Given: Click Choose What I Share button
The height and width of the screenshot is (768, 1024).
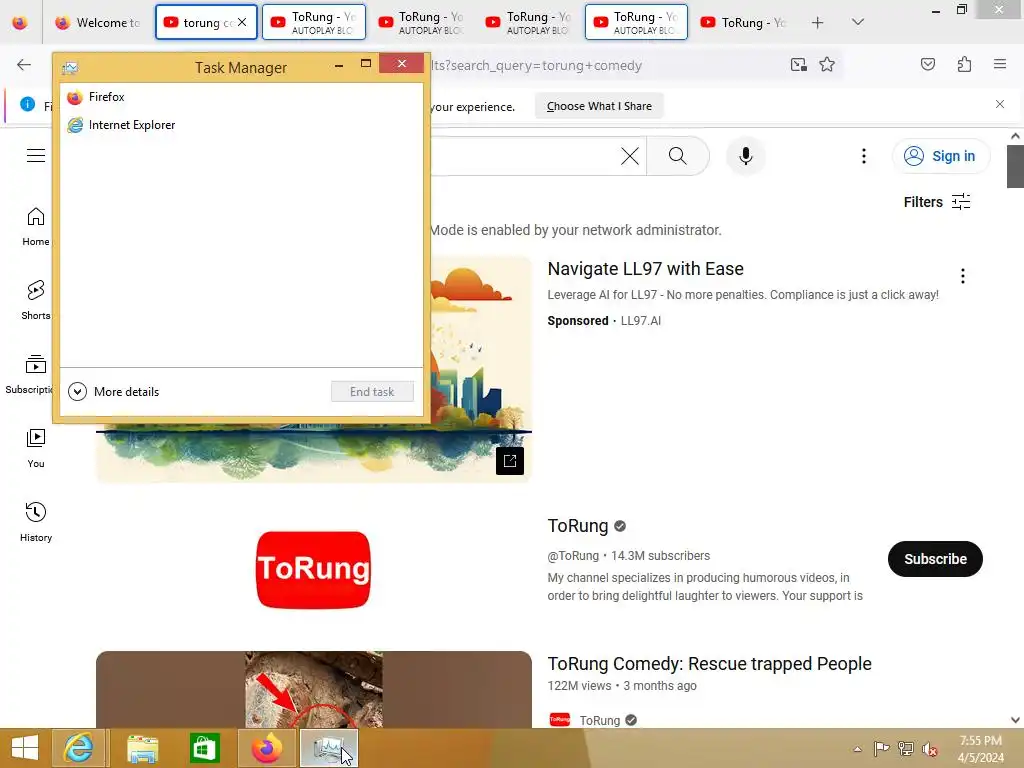Looking at the screenshot, I should coord(599,106).
